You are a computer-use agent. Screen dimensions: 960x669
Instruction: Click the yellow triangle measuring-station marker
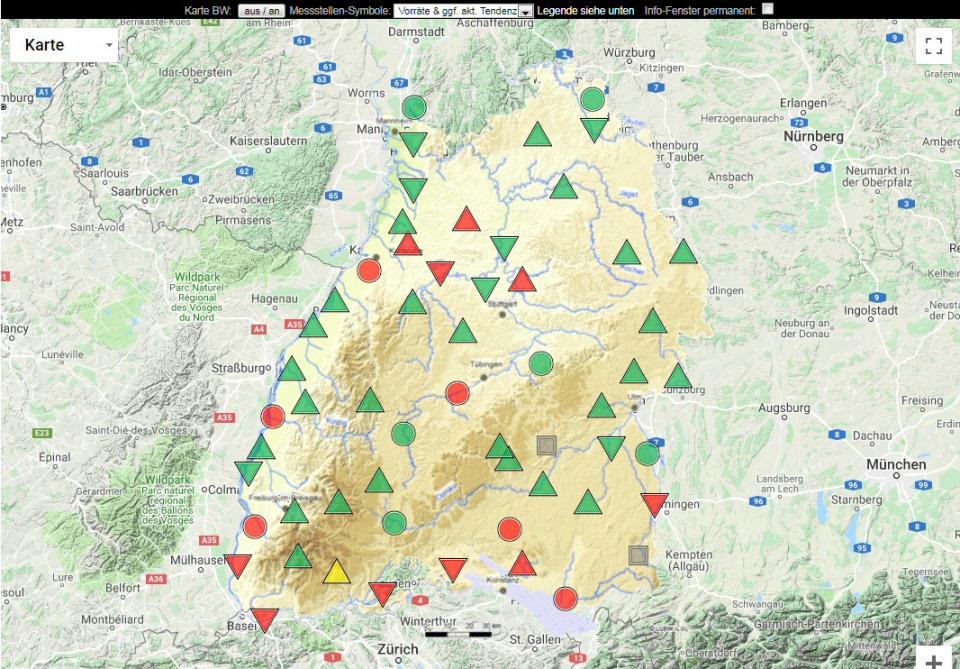[337, 572]
